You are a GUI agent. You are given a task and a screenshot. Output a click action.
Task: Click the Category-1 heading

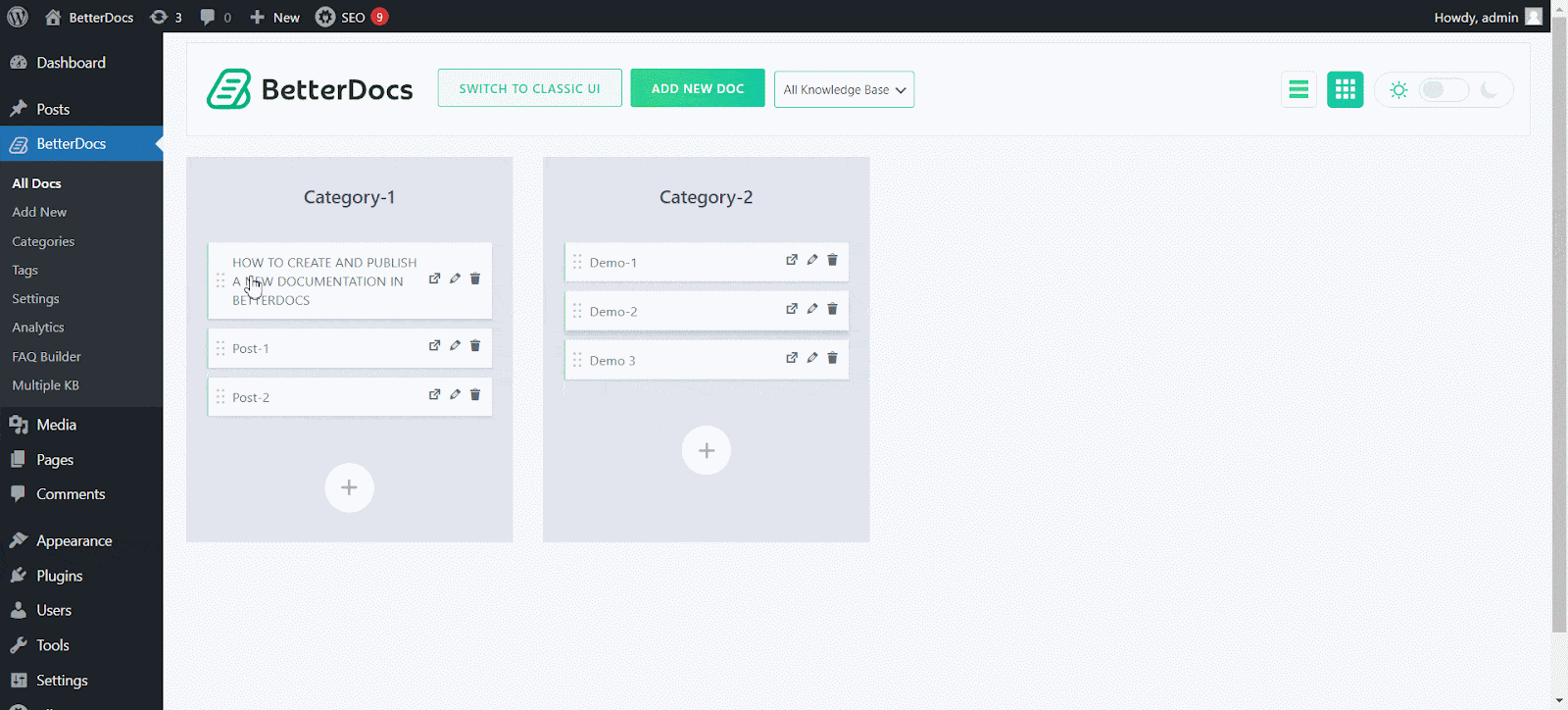[x=349, y=197]
